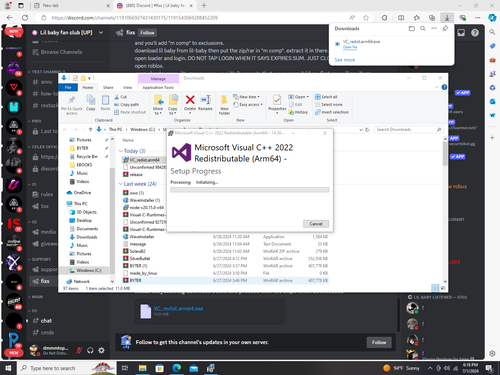The image size is (500, 375).
Task: Click Invert selection in the Explorer ribbon
Action: click(332, 112)
